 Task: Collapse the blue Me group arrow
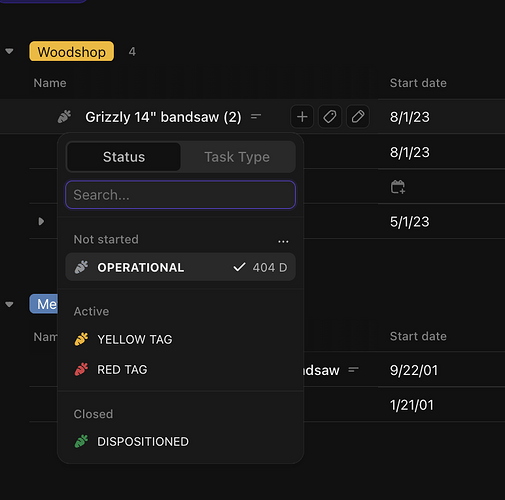tap(9, 304)
